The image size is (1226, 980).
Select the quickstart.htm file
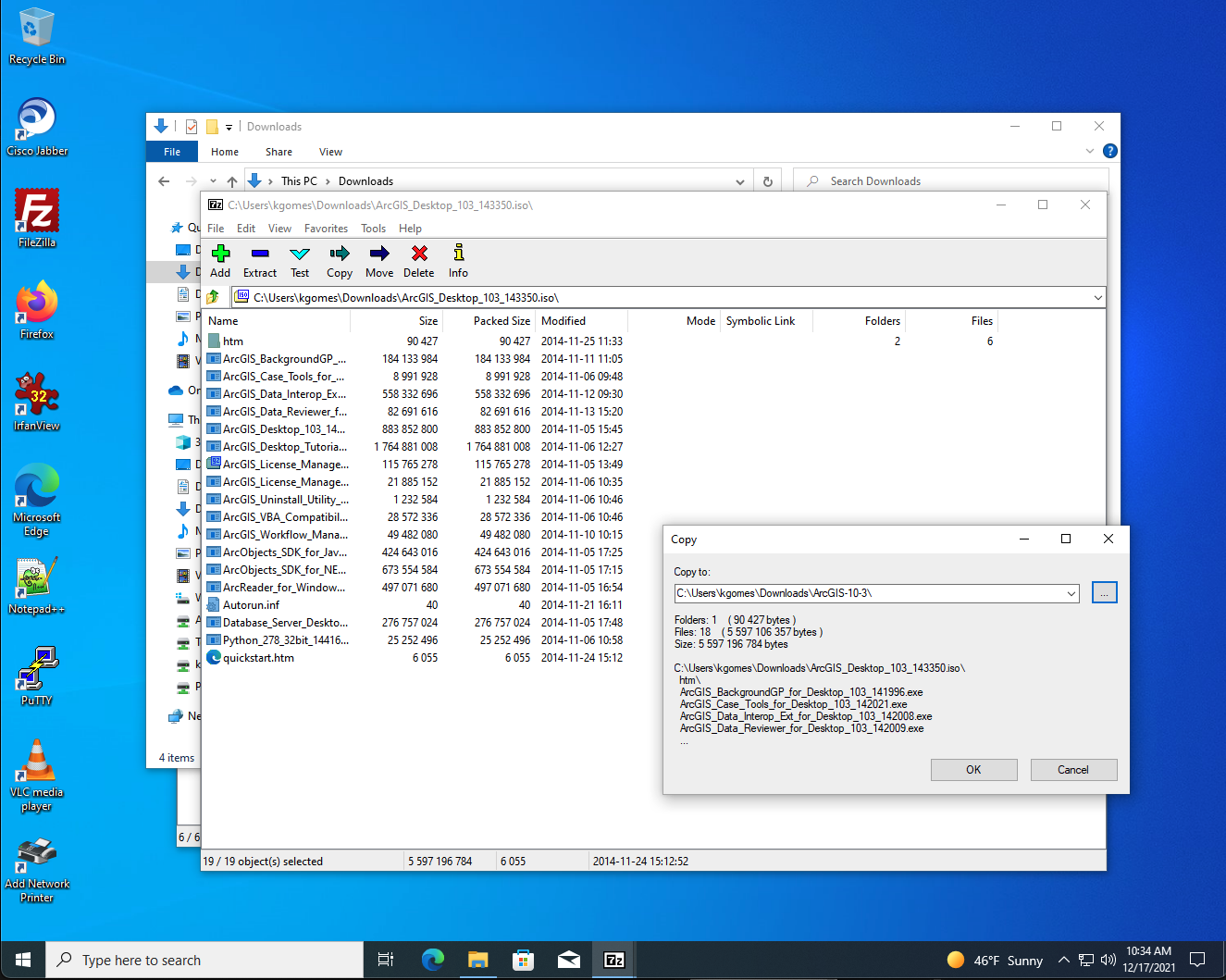[258, 658]
